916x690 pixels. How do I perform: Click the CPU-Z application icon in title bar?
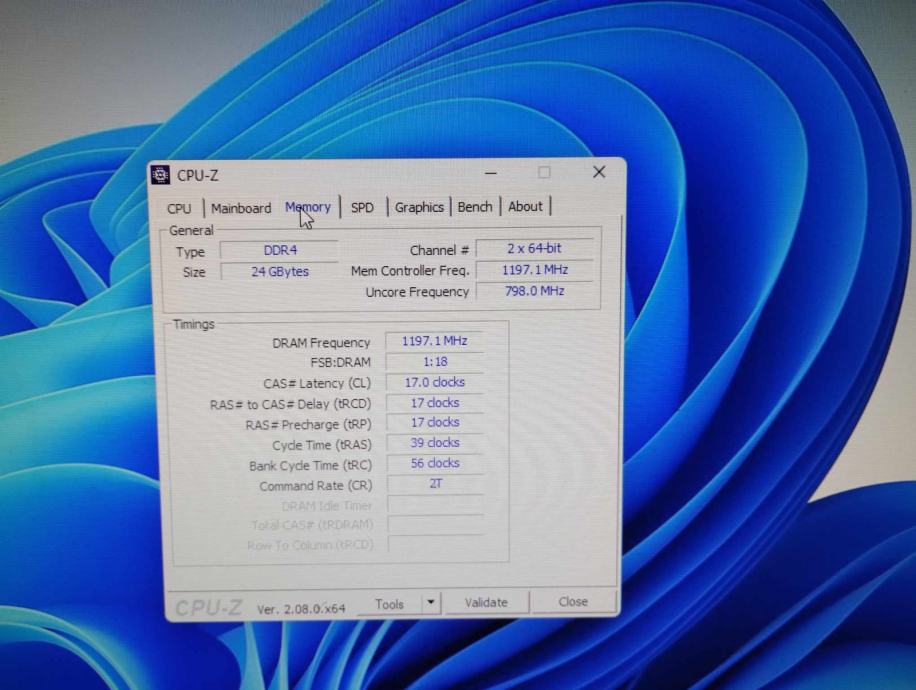pyautogui.click(x=161, y=175)
